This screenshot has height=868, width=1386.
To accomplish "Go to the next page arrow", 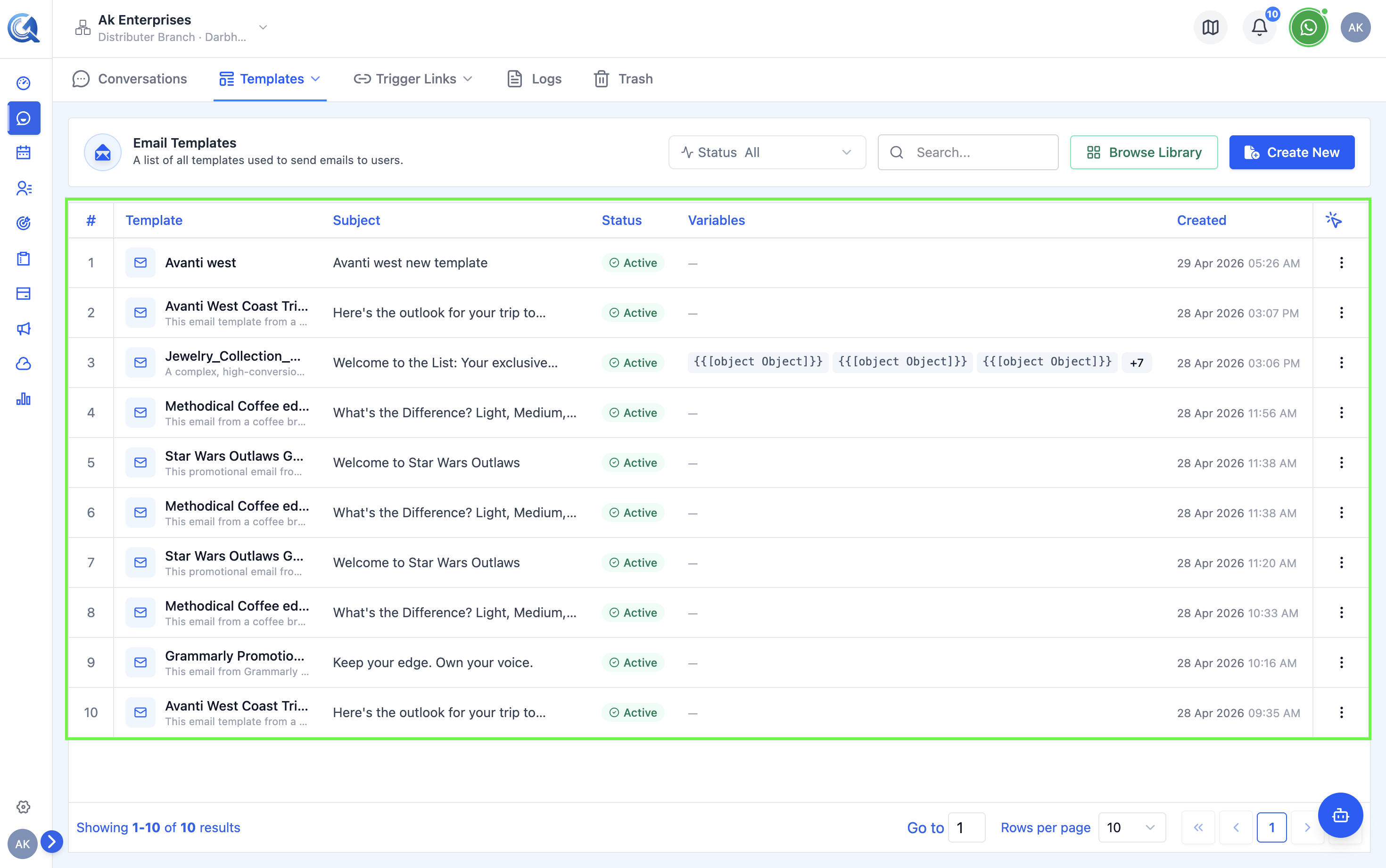I will (1307, 827).
